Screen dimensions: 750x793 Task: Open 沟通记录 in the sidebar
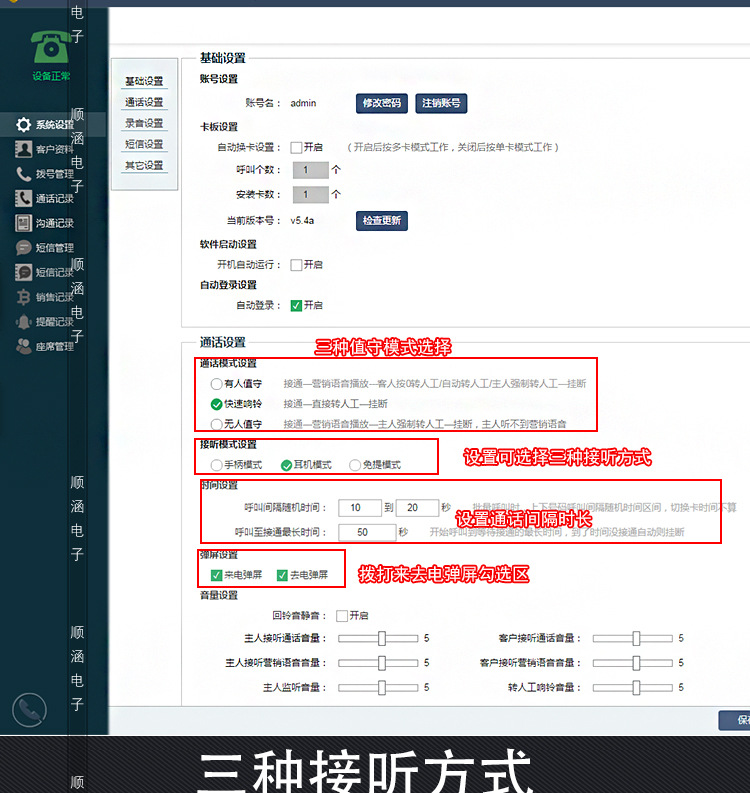pos(55,223)
